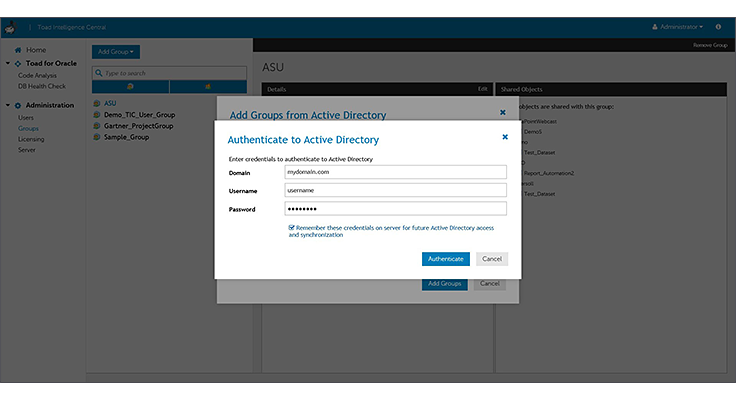The width and height of the screenshot is (736, 399).
Task: Open Home in the sidebar
Action: tap(36, 50)
